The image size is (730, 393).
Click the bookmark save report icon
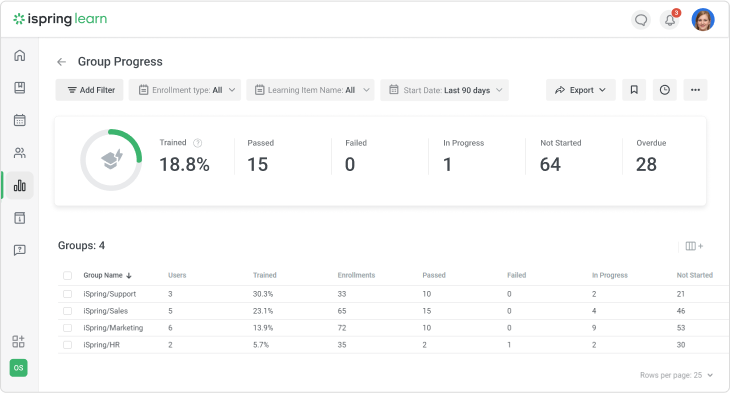point(634,90)
